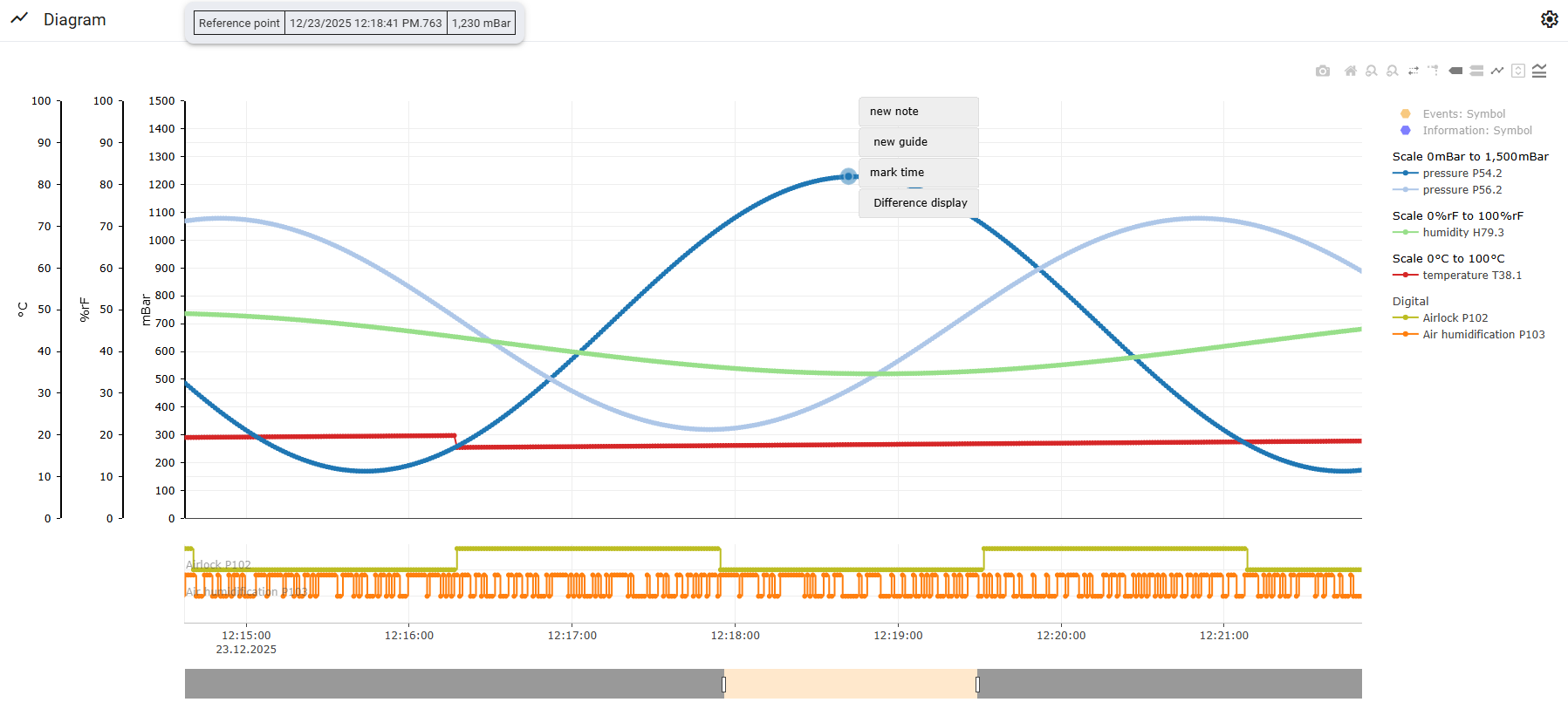Click the highlighted point on pressure curve
This screenshot has height=709, width=1568.
pos(848,176)
